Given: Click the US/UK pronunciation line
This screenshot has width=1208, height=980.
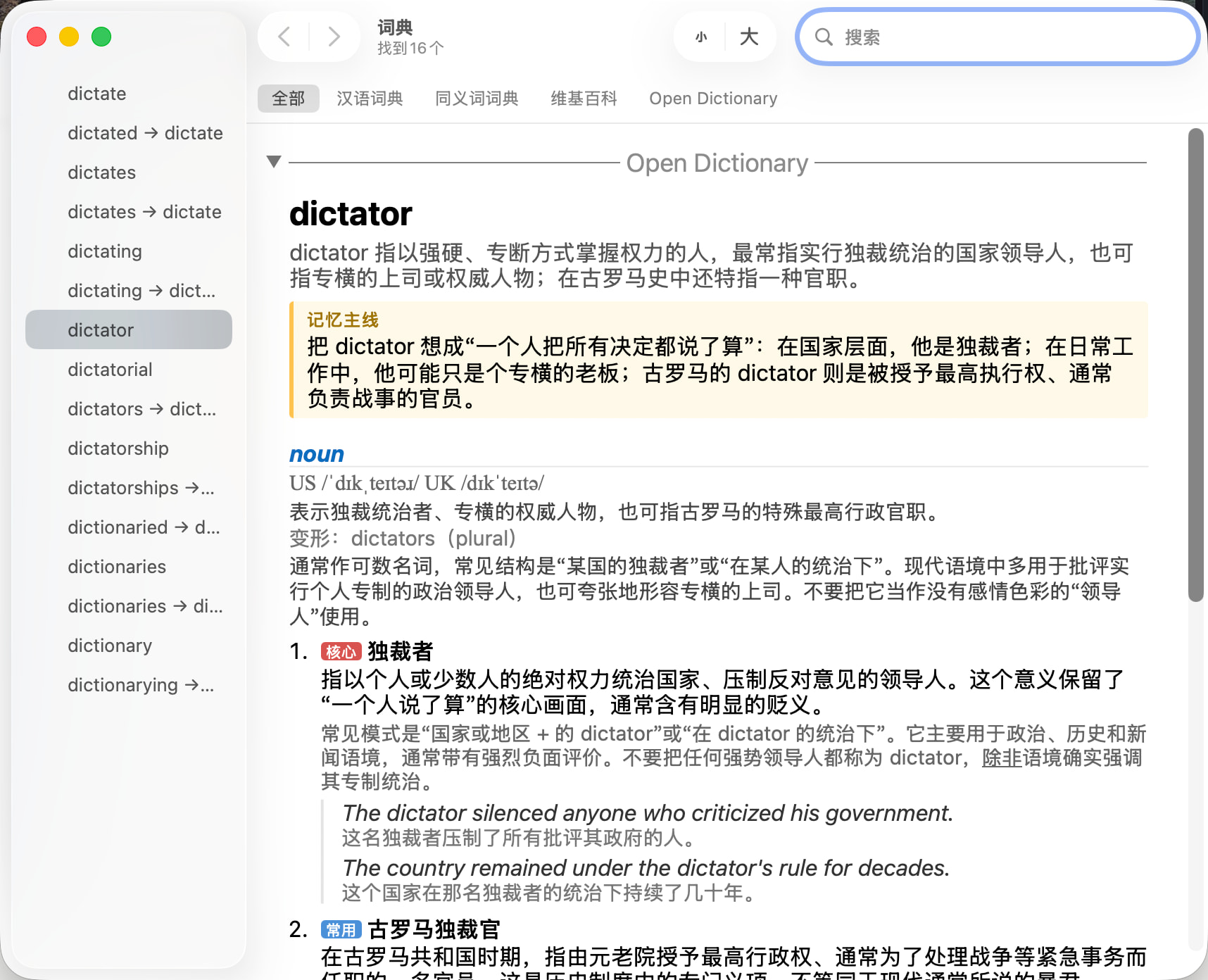Looking at the screenshot, I should [x=417, y=484].
